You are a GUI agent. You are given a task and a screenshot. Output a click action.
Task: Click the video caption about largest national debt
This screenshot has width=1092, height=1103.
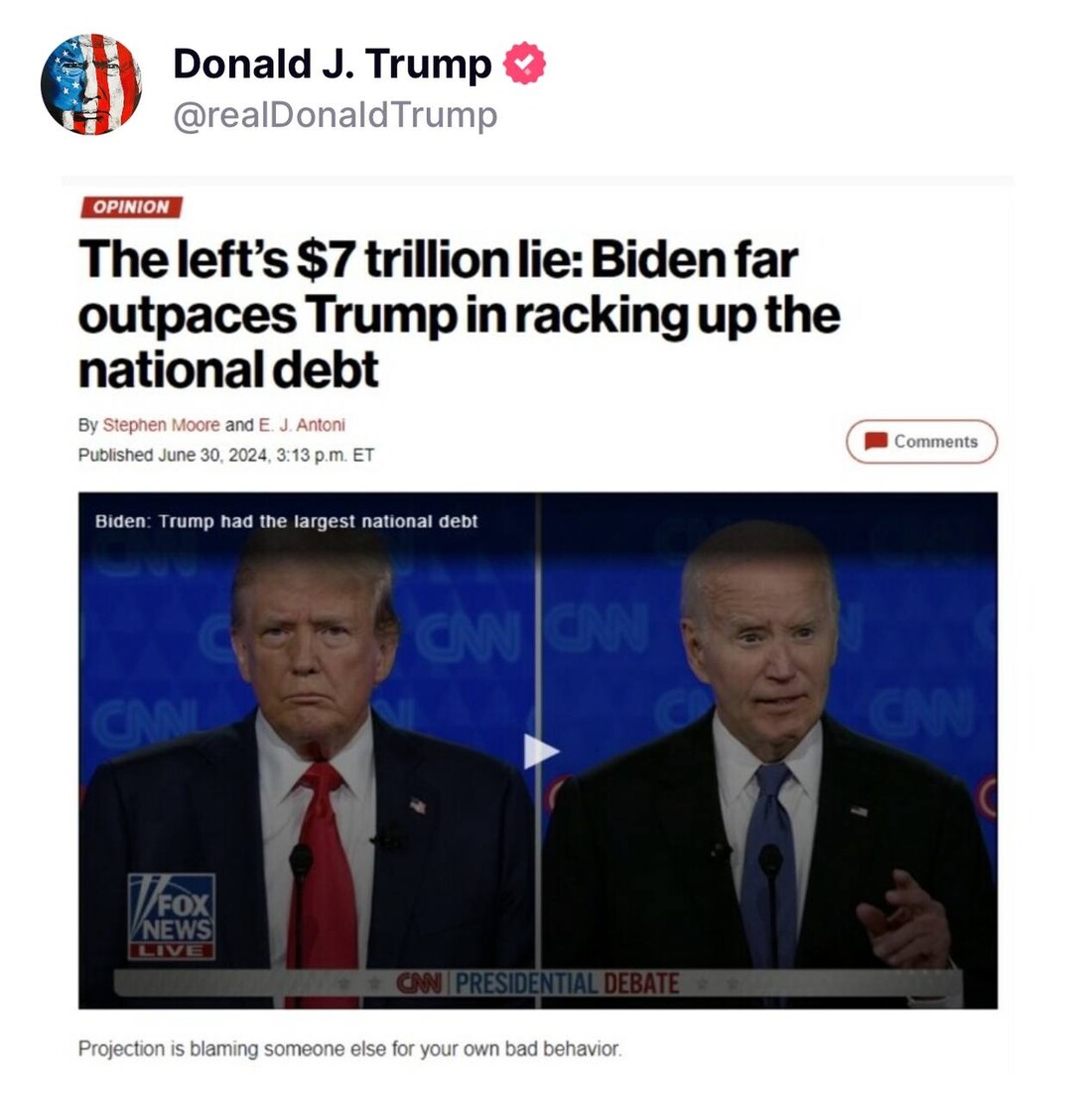286,521
